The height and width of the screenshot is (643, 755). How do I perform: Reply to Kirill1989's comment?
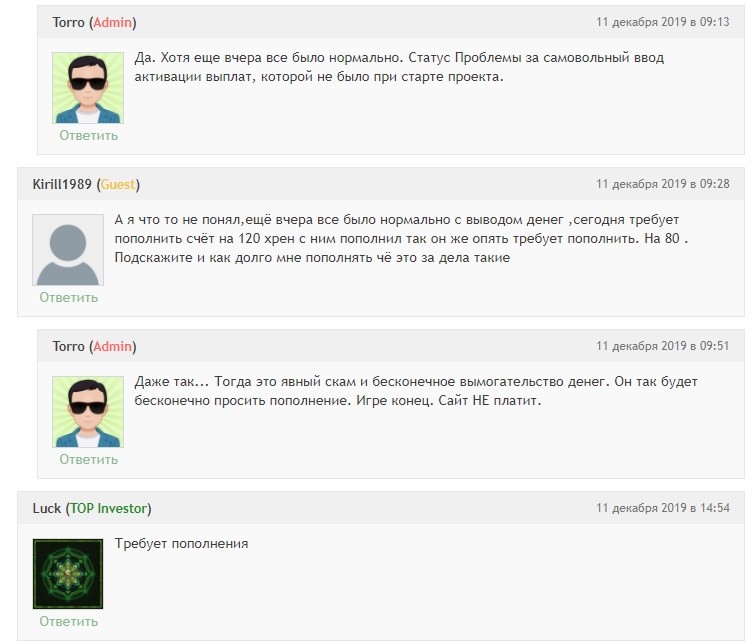(x=68, y=297)
